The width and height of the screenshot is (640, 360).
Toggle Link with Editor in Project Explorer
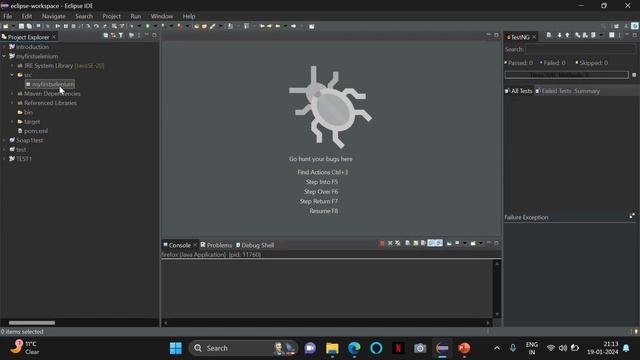113,36
